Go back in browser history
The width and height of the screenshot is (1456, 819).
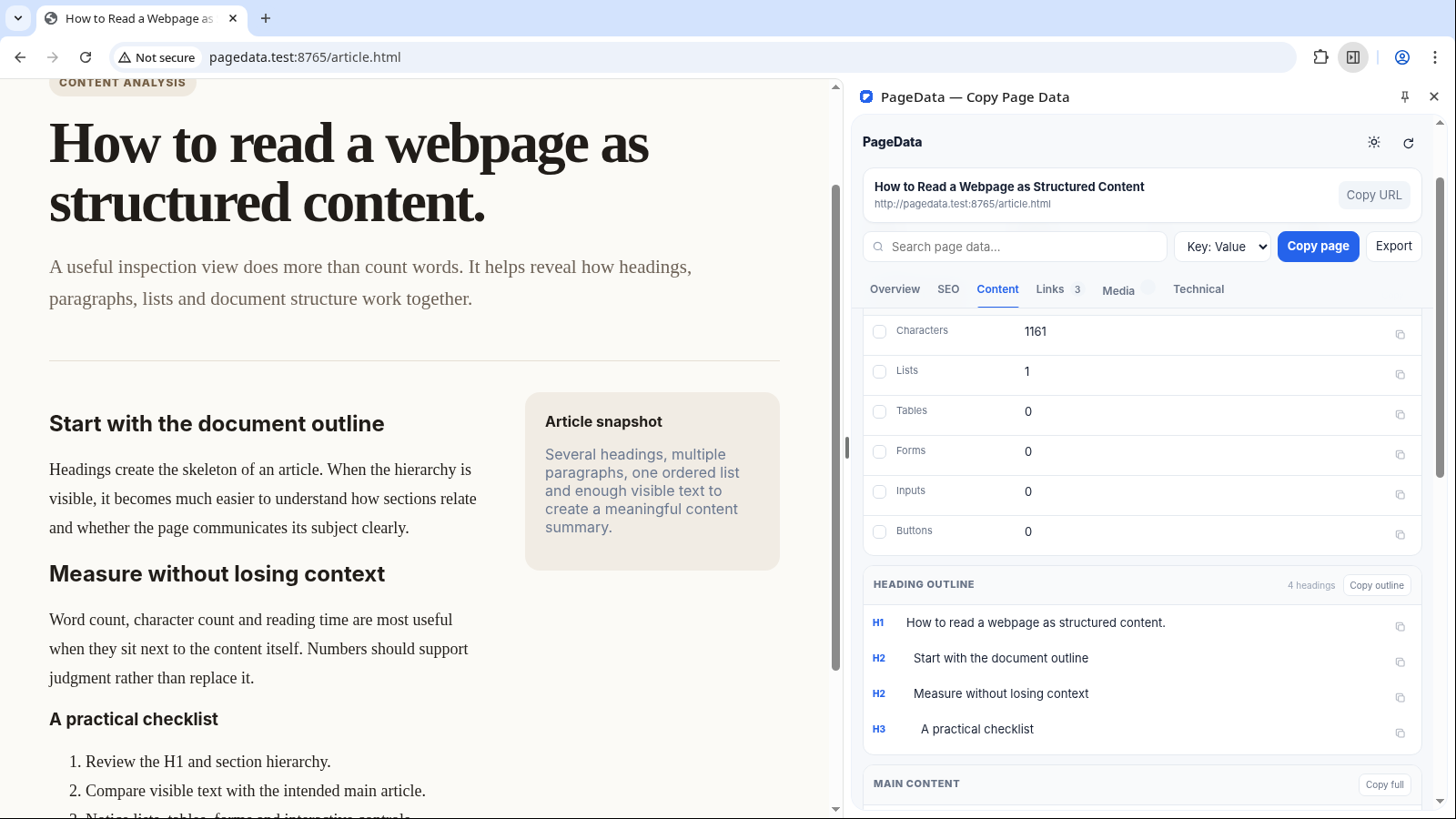coord(20,57)
